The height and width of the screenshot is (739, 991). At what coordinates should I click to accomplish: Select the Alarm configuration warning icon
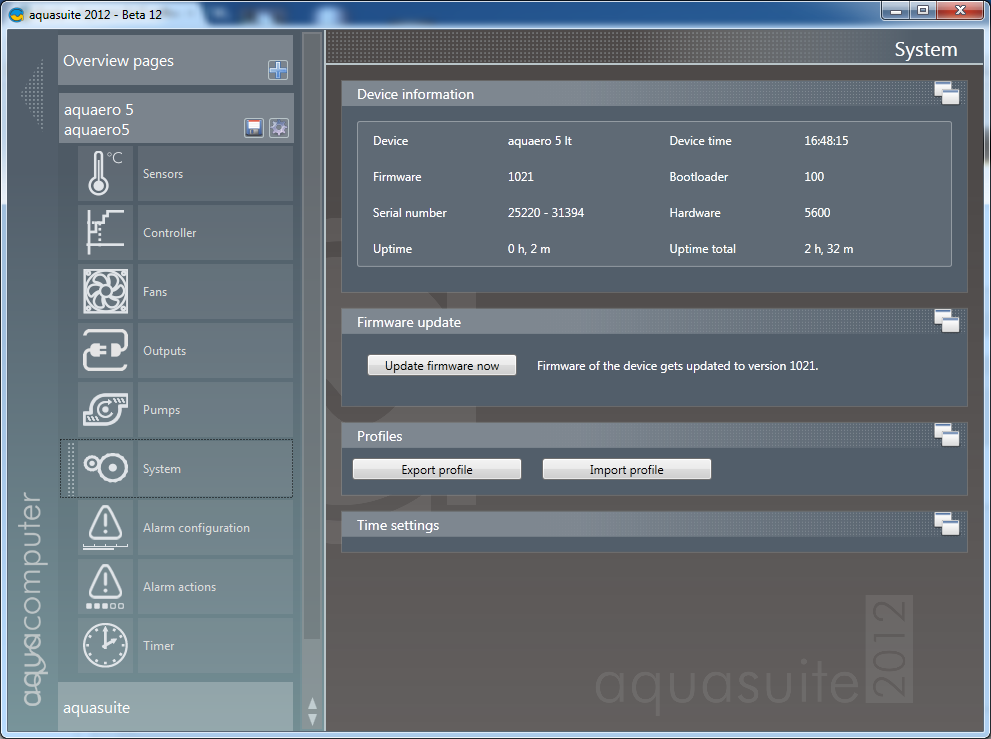(x=105, y=528)
